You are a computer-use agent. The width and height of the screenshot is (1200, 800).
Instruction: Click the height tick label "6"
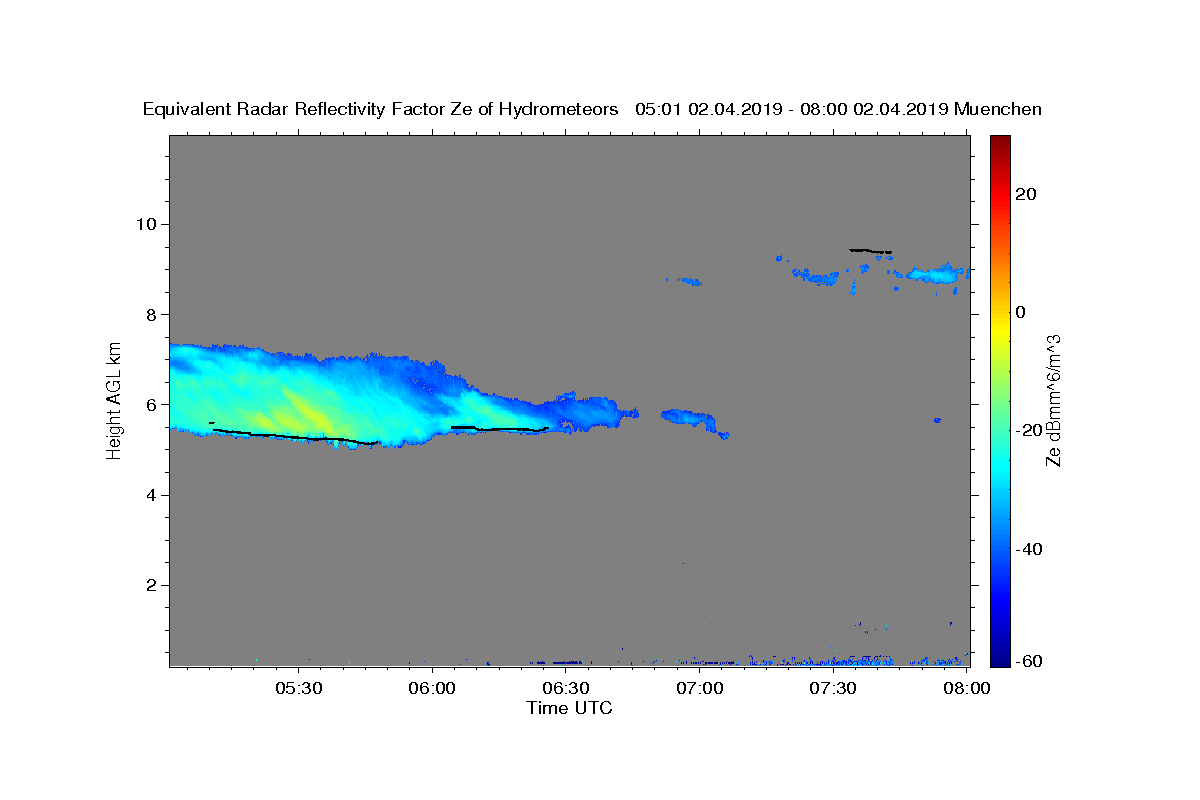click(152, 404)
